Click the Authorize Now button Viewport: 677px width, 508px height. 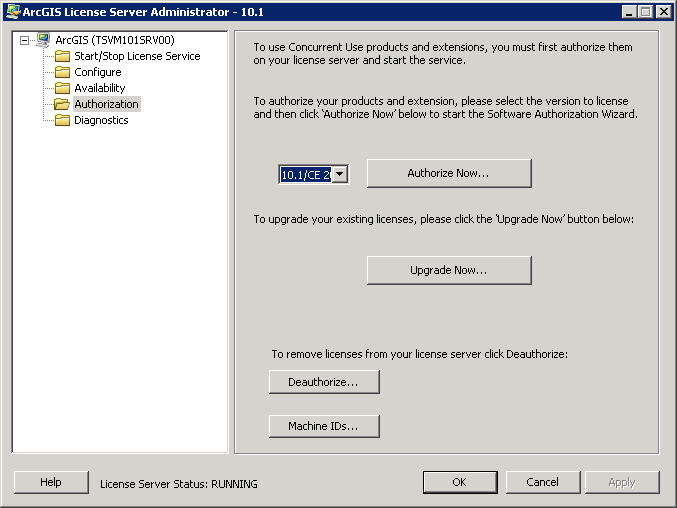pos(449,174)
